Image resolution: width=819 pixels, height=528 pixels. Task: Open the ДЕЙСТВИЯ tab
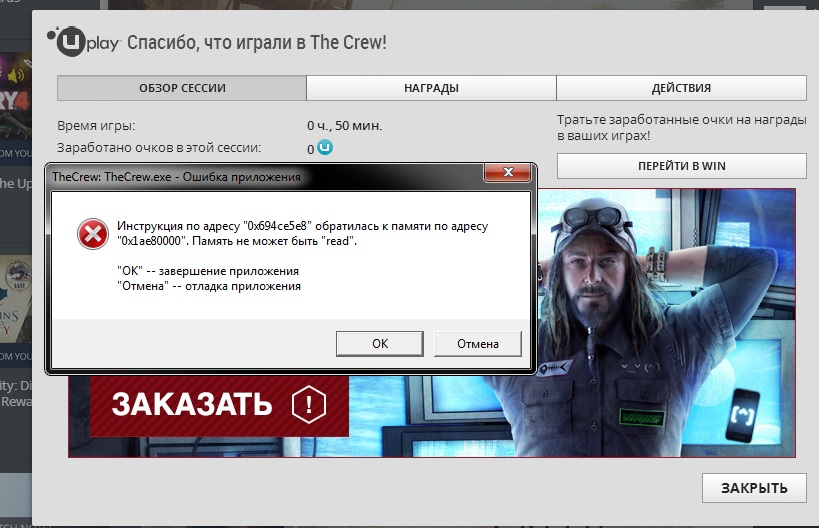click(x=682, y=88)
